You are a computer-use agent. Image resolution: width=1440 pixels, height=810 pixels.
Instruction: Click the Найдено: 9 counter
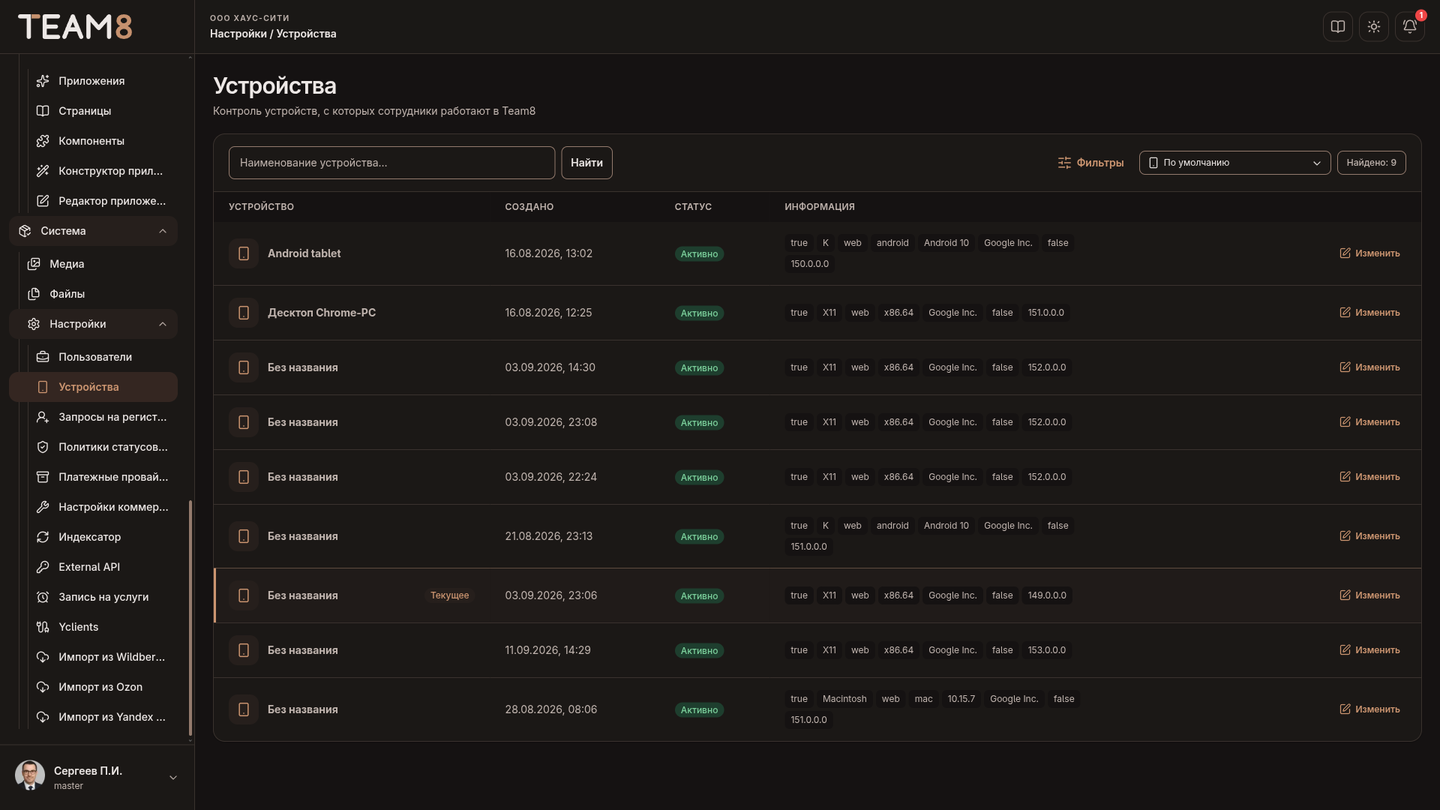click(1372, 163)
